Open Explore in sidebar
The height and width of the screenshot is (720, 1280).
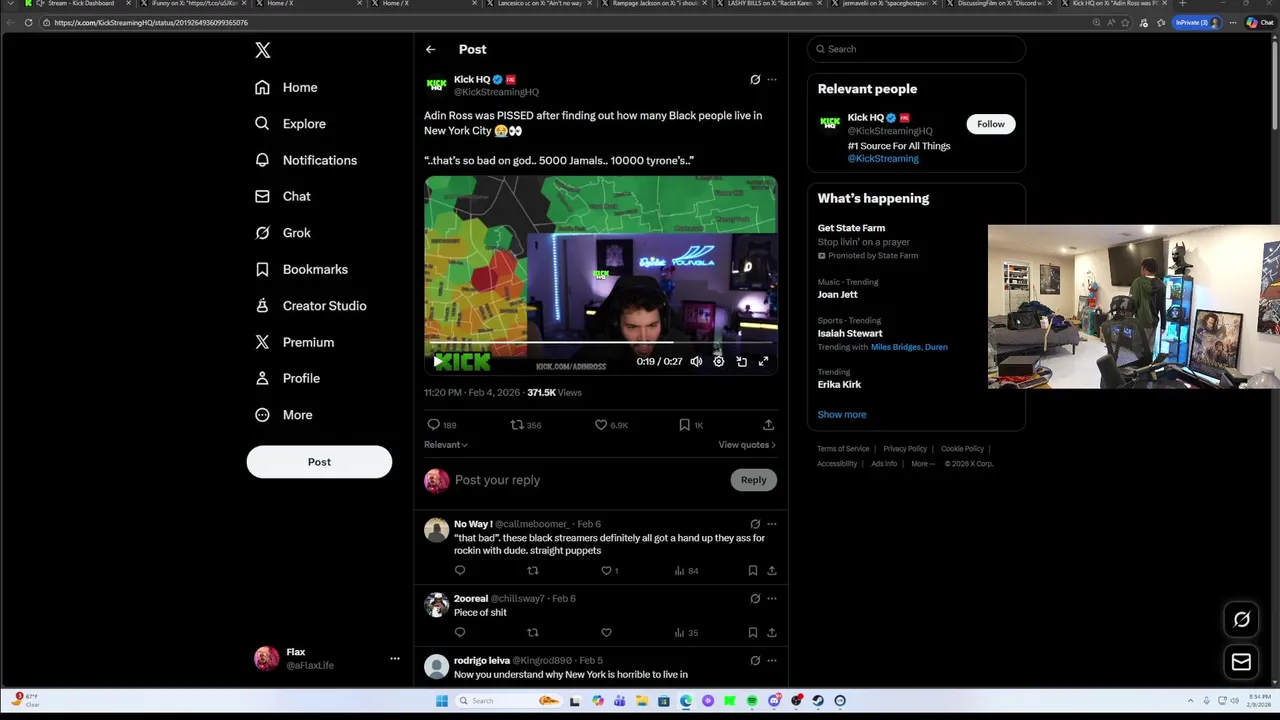click(290, 124)
